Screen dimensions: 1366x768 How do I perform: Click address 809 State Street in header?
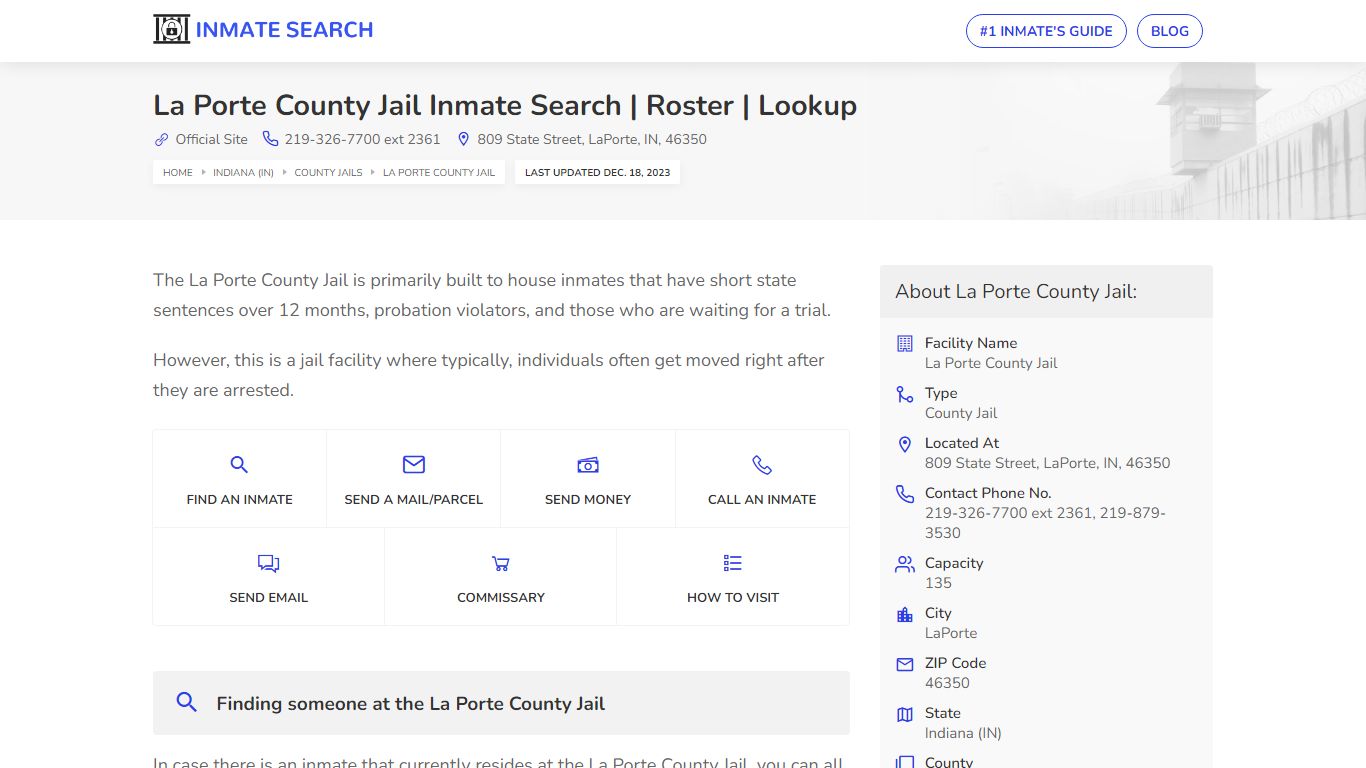(592, 140)
